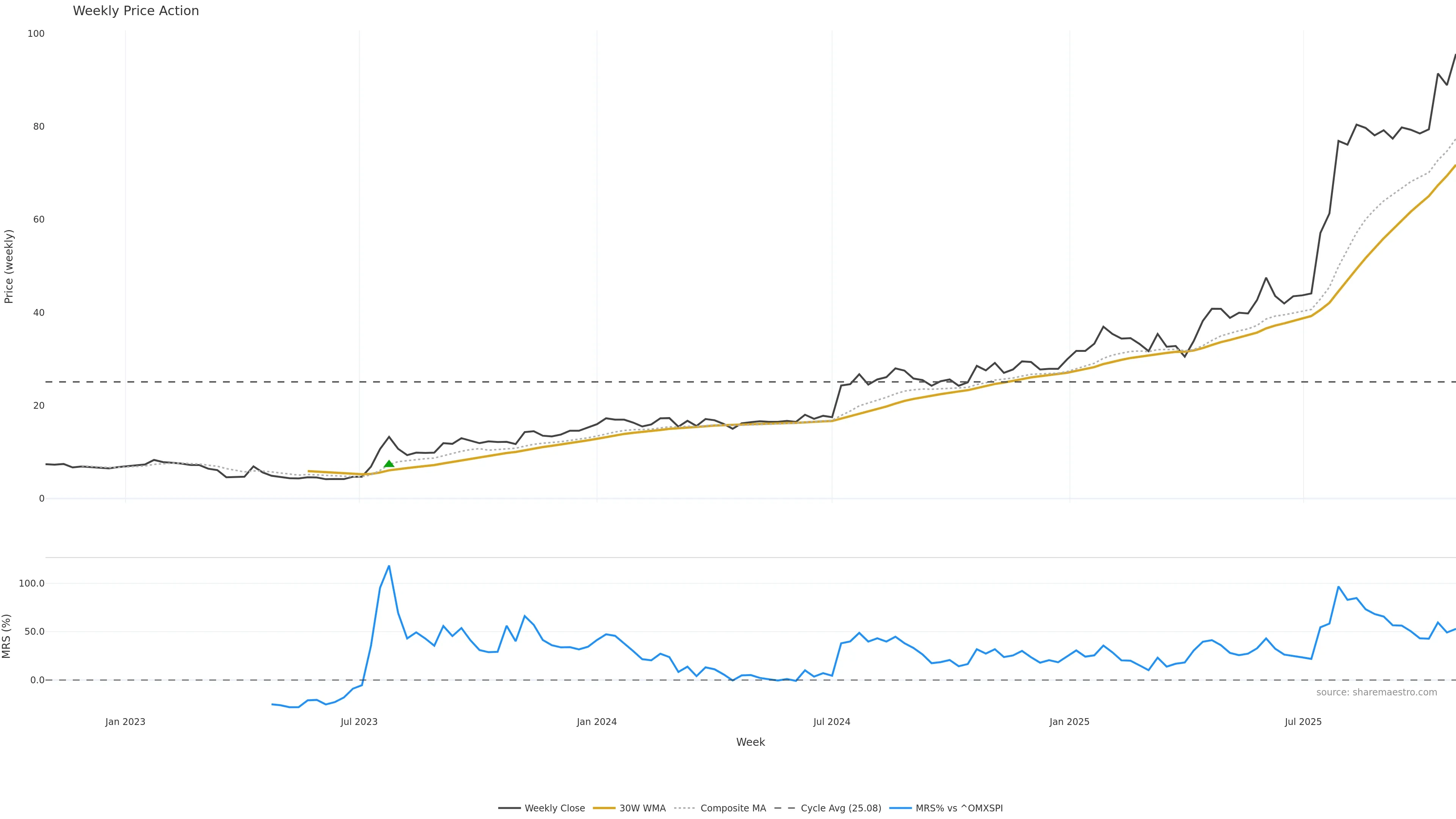The width and height of the screenshot is (1456, 819).
Task: Toggle the Weekly Close series label in legend
Action: (554, 808)
